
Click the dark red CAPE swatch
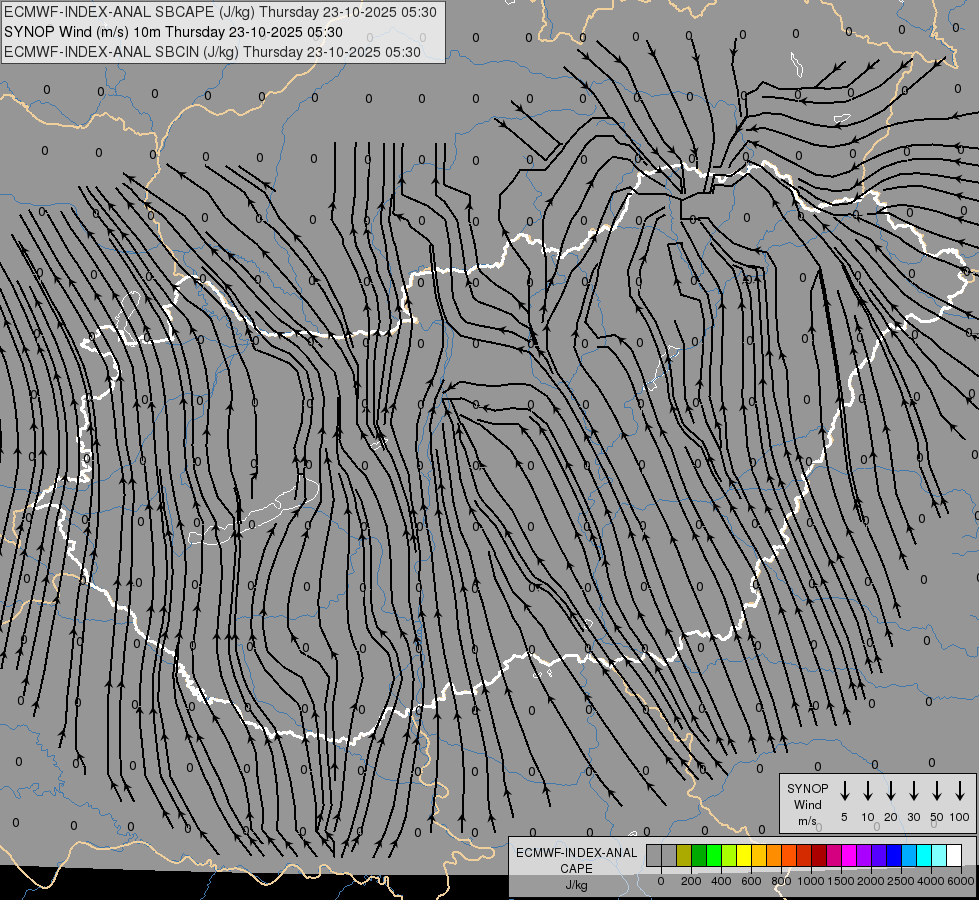click(820, 855)
